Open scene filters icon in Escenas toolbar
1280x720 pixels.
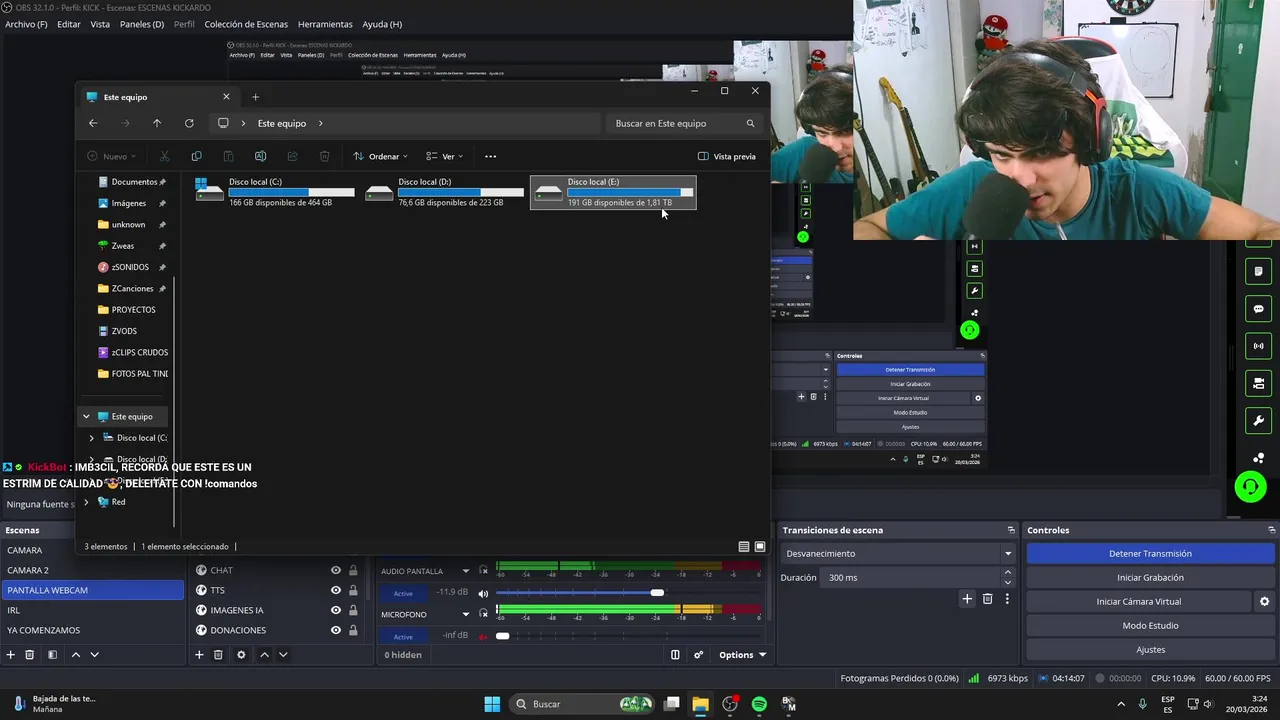click(52, 655)
